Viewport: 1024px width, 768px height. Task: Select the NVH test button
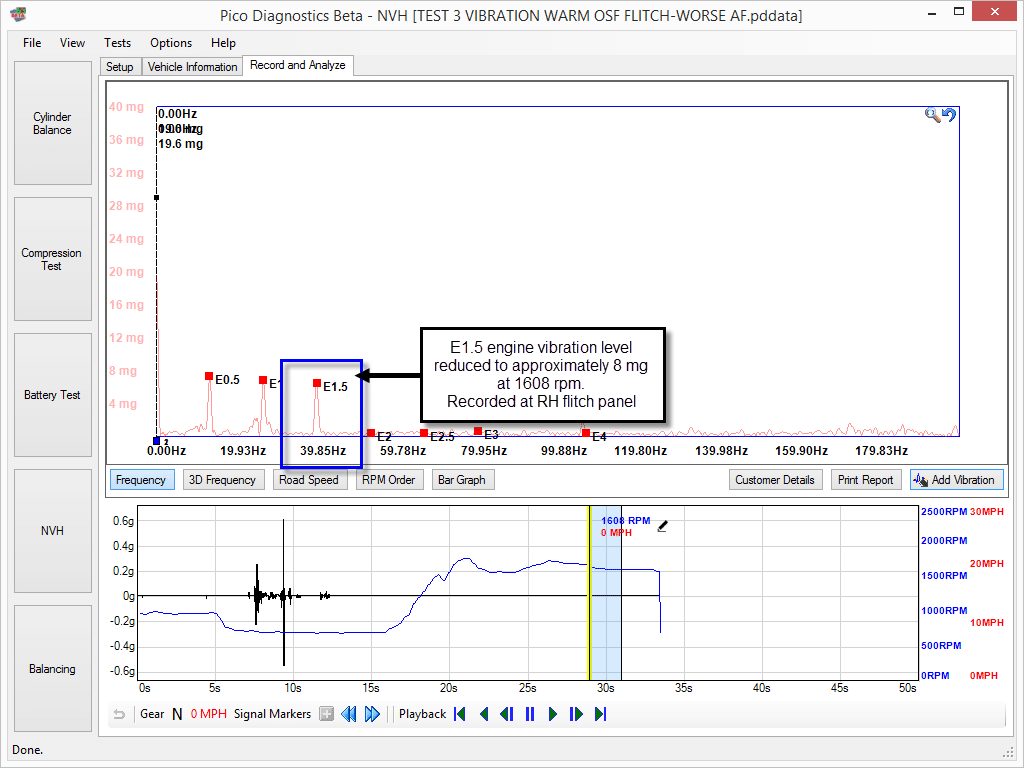[x=53, y=531]
